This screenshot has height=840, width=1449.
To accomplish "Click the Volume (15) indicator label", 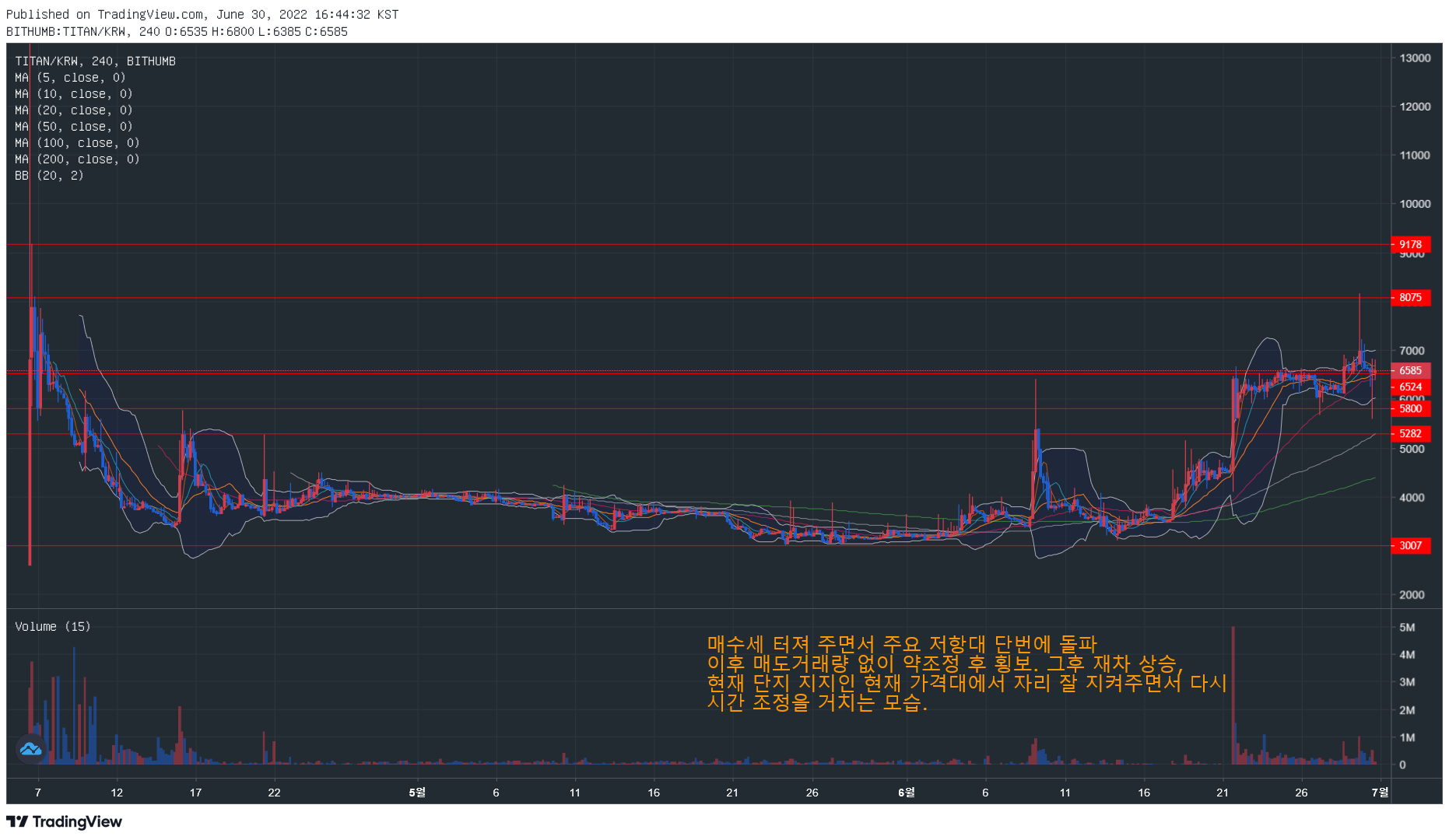I will [x=51, y=626].
